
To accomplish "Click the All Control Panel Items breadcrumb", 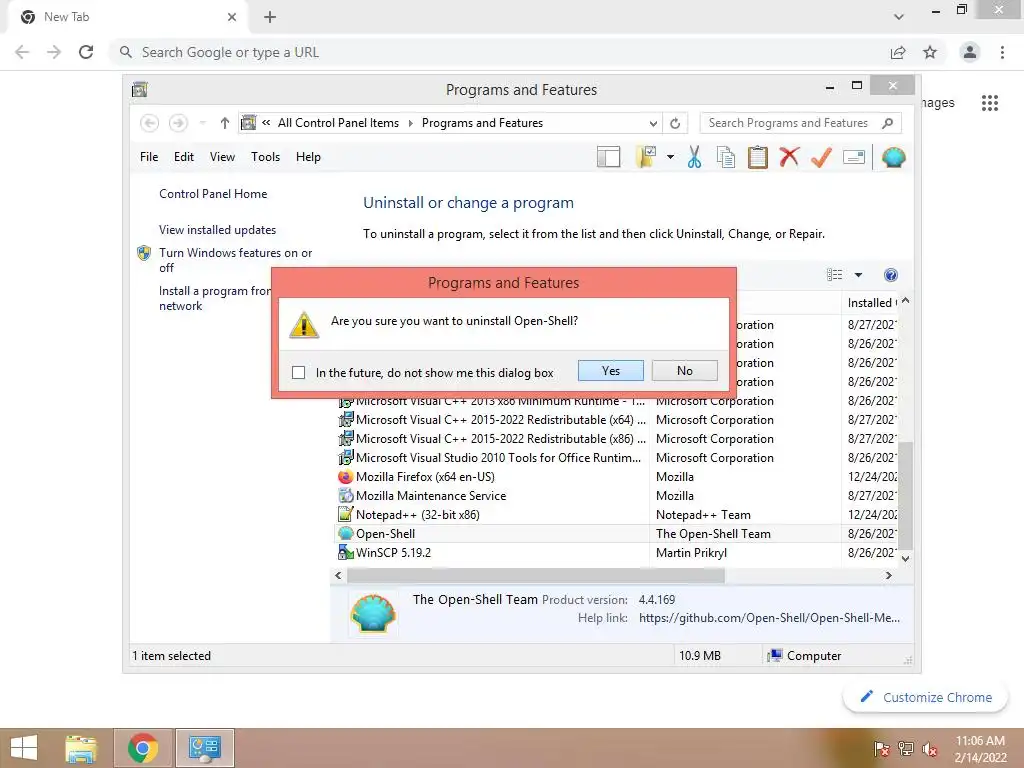I will click(x=338, y=123).
